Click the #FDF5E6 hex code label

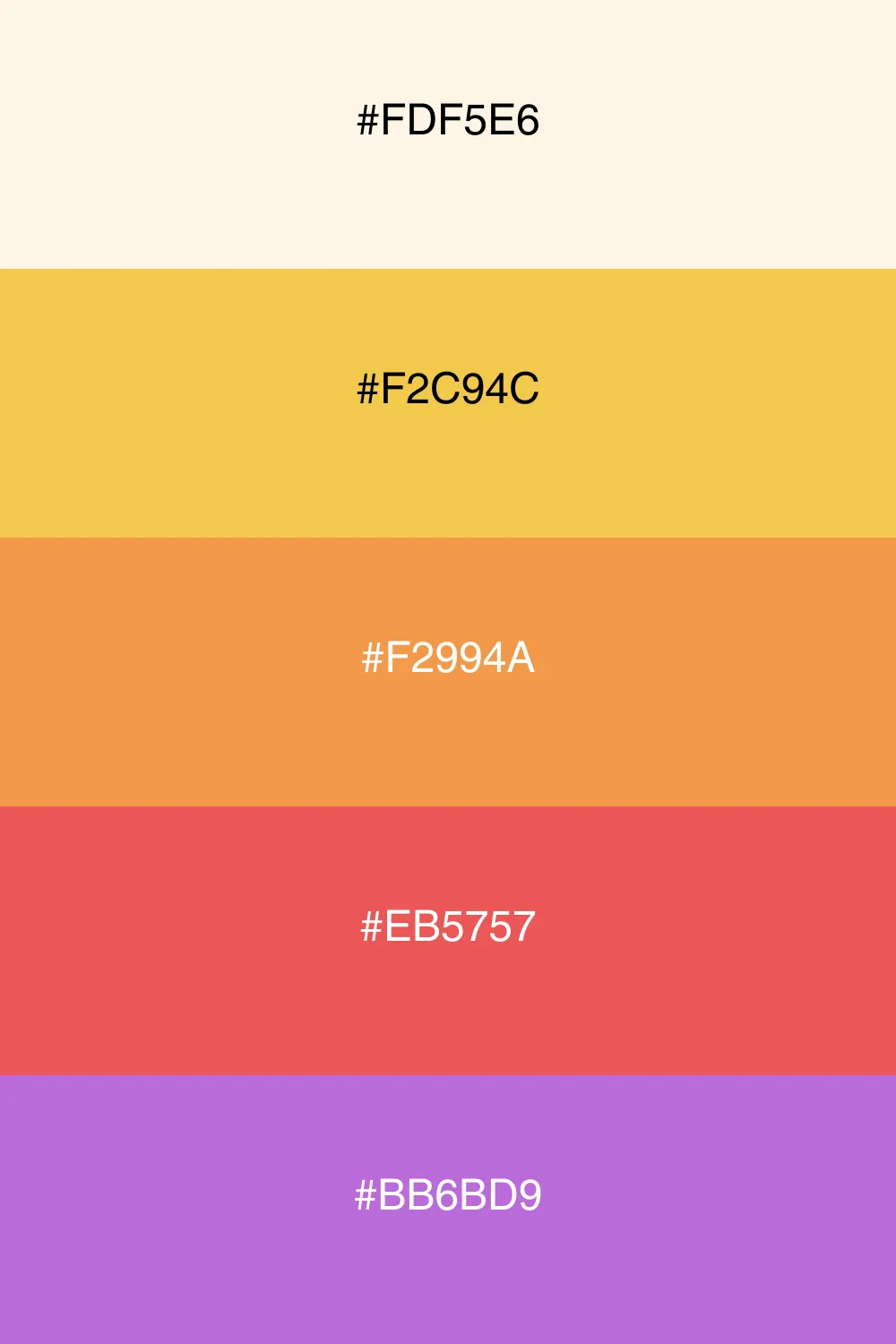tap(448, 120)
